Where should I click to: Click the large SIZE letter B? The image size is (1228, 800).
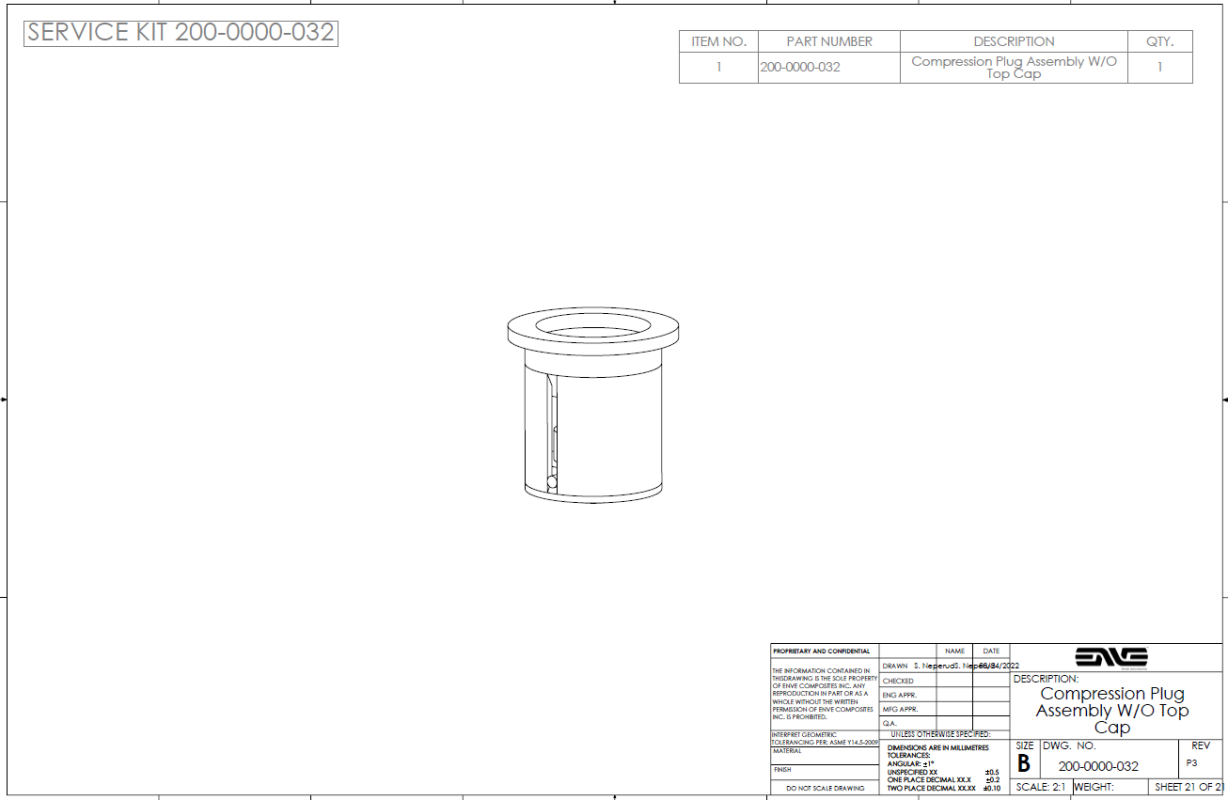click(x=1024, y=765)
